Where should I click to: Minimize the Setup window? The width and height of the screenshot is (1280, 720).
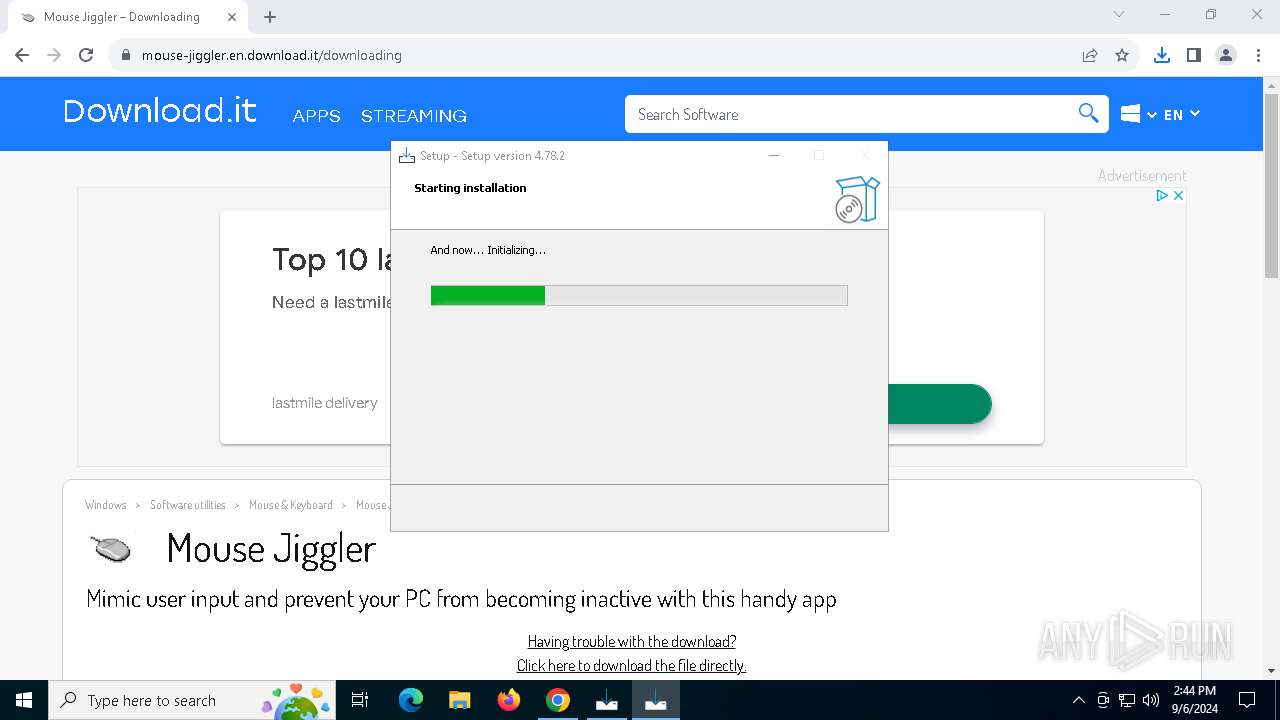(774, 155)
